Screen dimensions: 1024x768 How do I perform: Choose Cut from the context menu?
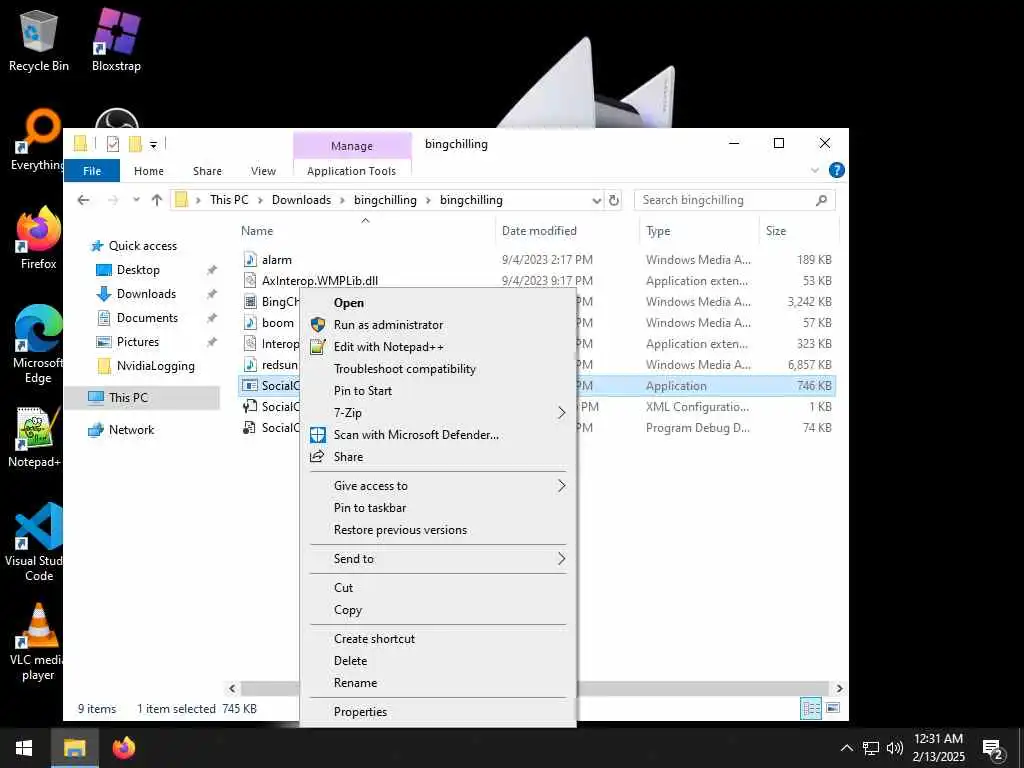point(438,588)
